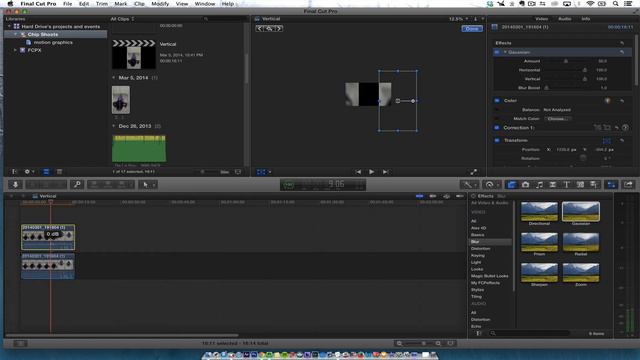640x360 pixels.
Task: Switch to inspector Info tab
Action: tap(586, 19)
